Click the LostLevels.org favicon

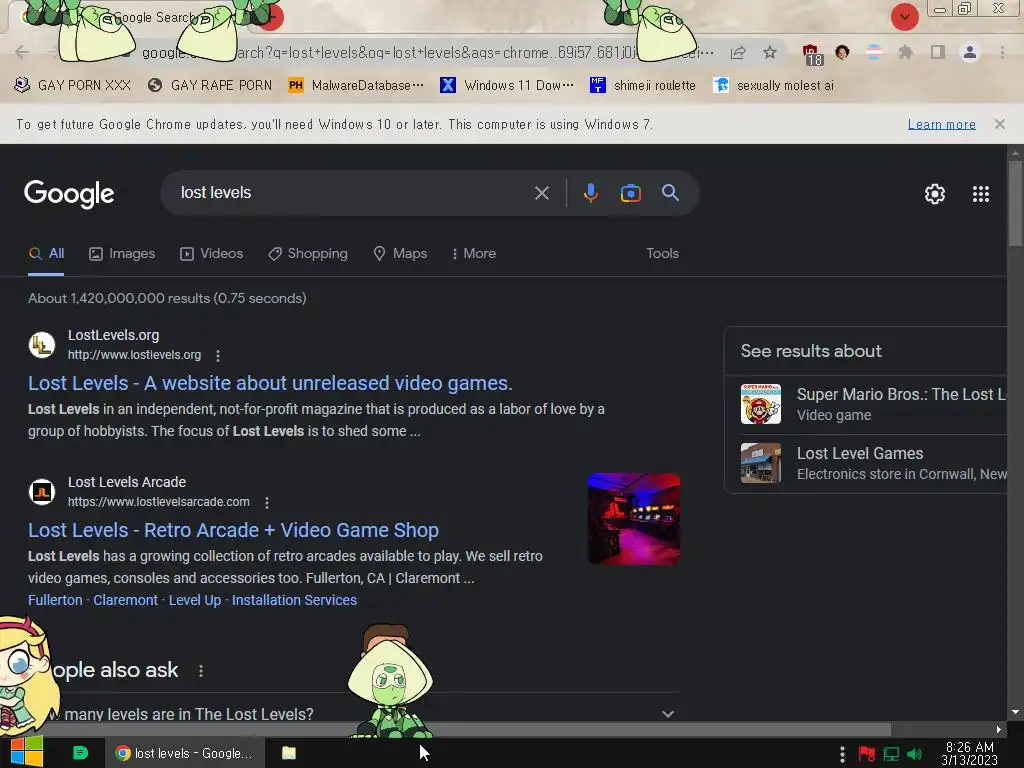[x=42, y=345]
